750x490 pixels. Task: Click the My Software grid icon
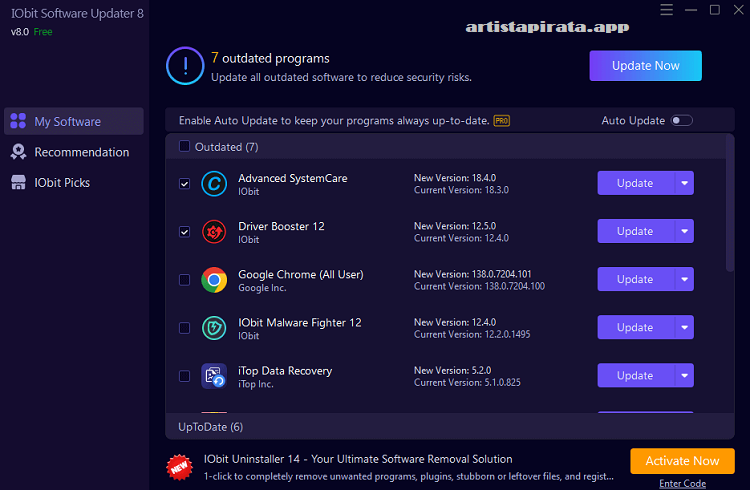[18, 121]
